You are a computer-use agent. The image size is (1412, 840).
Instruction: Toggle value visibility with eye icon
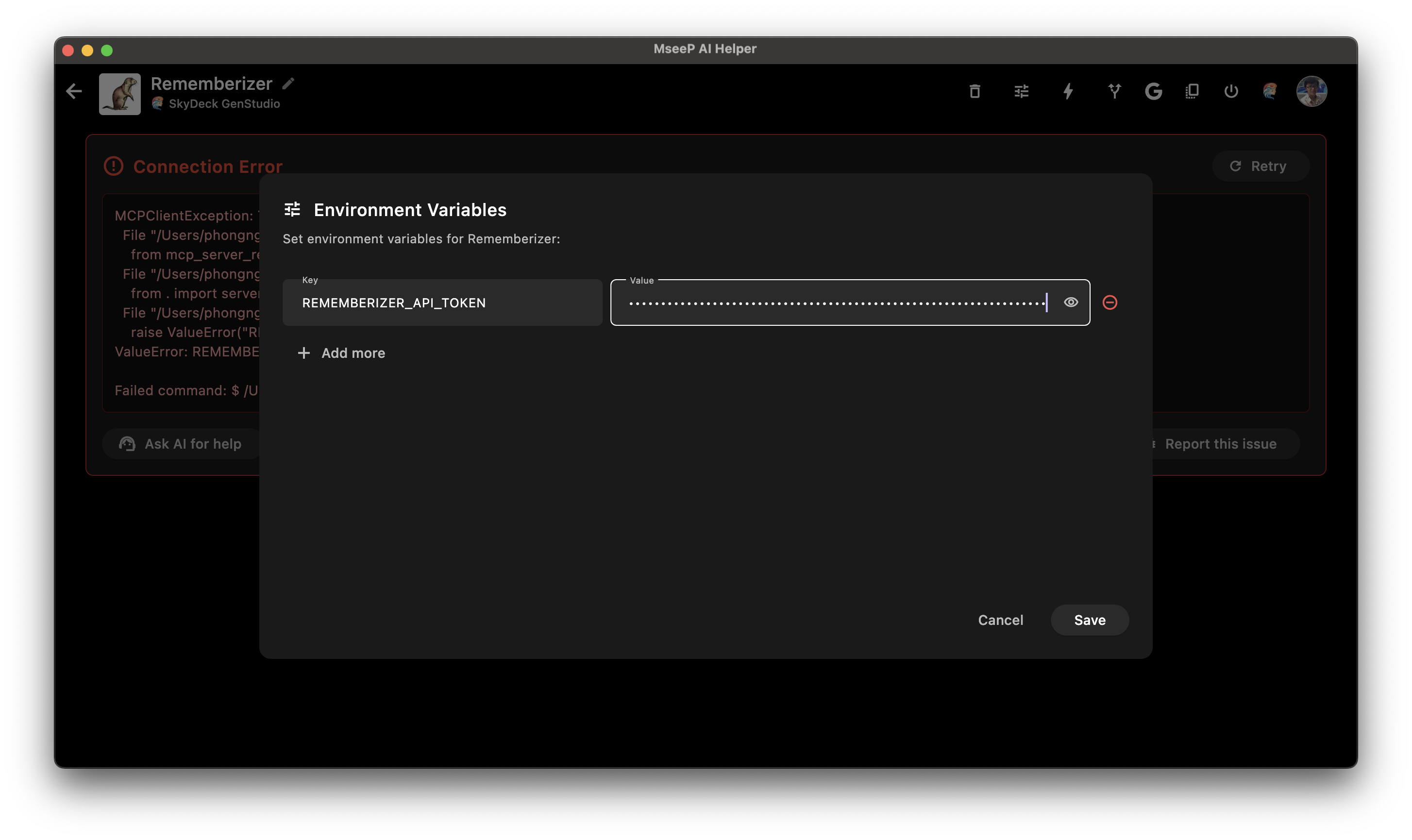[1071, 302]
